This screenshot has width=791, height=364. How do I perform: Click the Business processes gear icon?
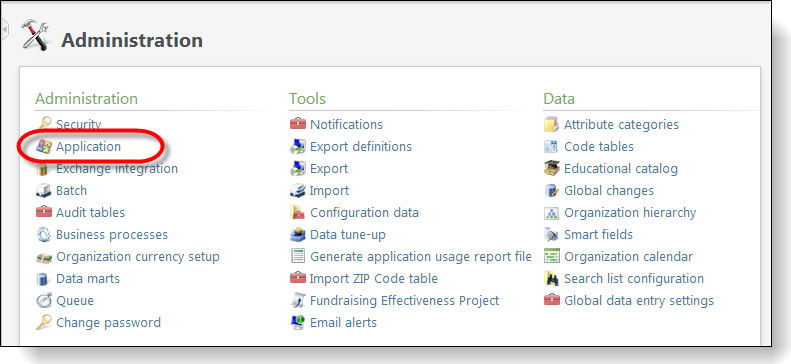pos(44,234)
